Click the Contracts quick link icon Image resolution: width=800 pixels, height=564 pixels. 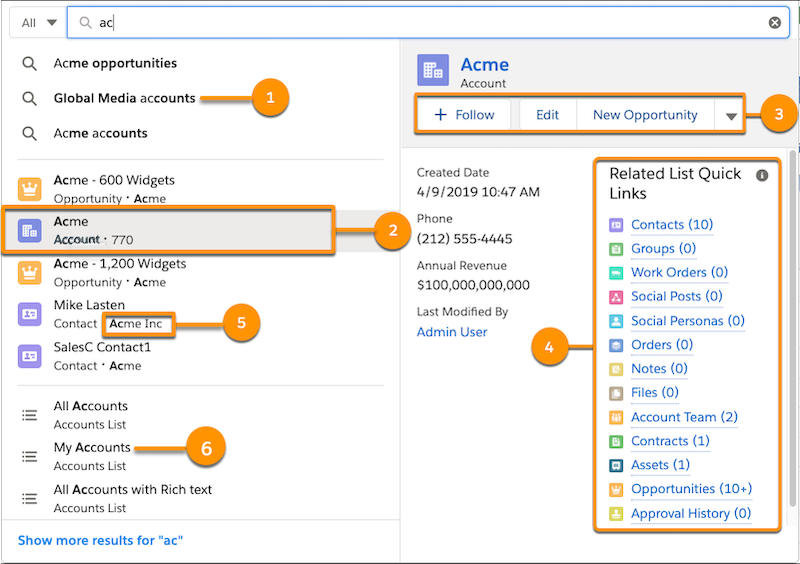pos(616,442)
